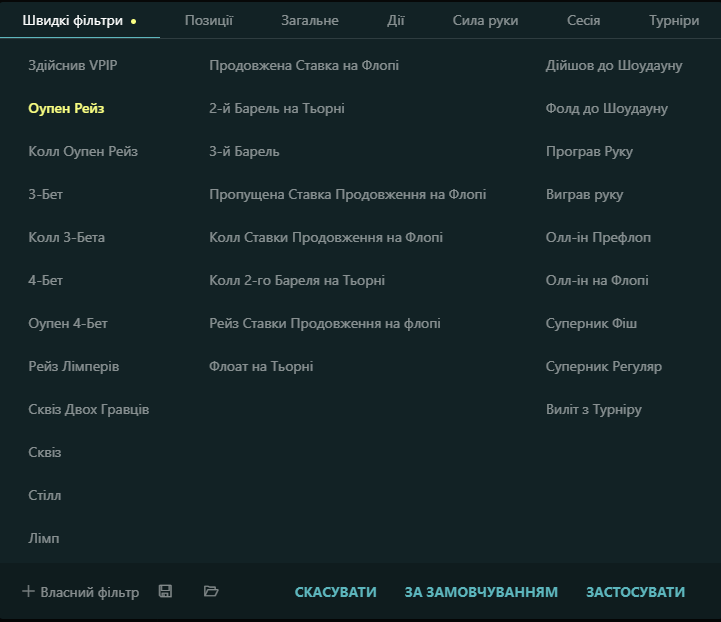Image resolution: width=721 pixels, height=622 pixels.
Task: Click the СКАСУВАТИ button
Action: 335,592
